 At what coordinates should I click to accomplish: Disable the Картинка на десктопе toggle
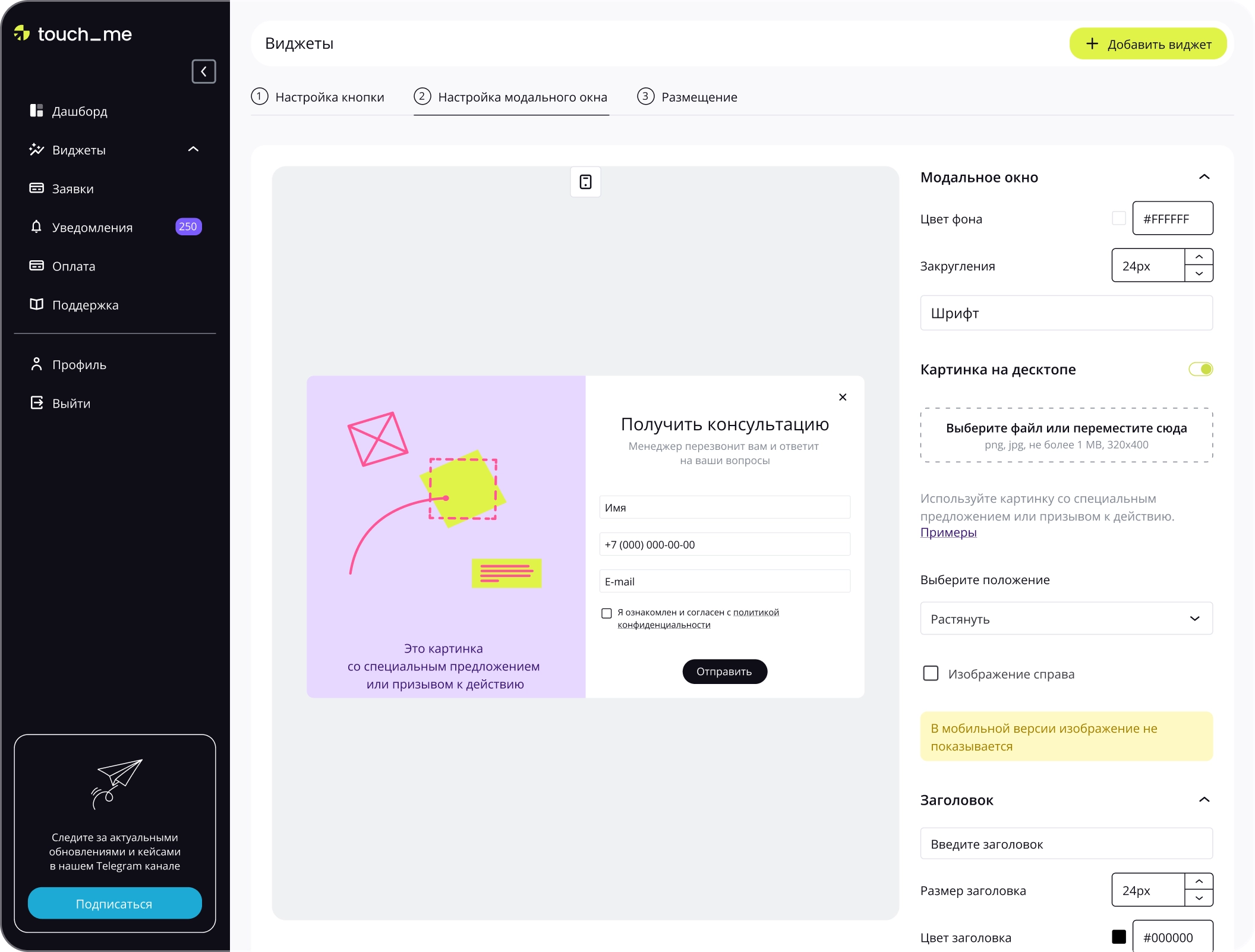click(1200, 369)
